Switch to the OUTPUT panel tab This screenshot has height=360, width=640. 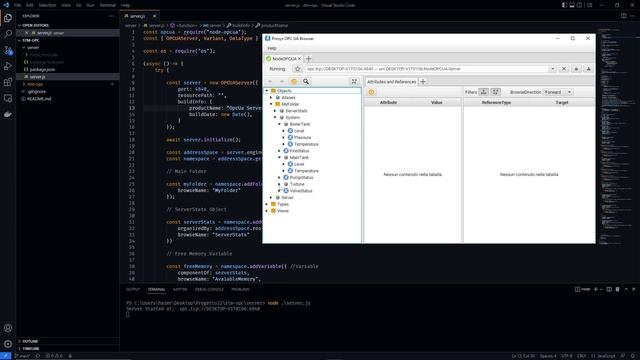click(133, 289)
